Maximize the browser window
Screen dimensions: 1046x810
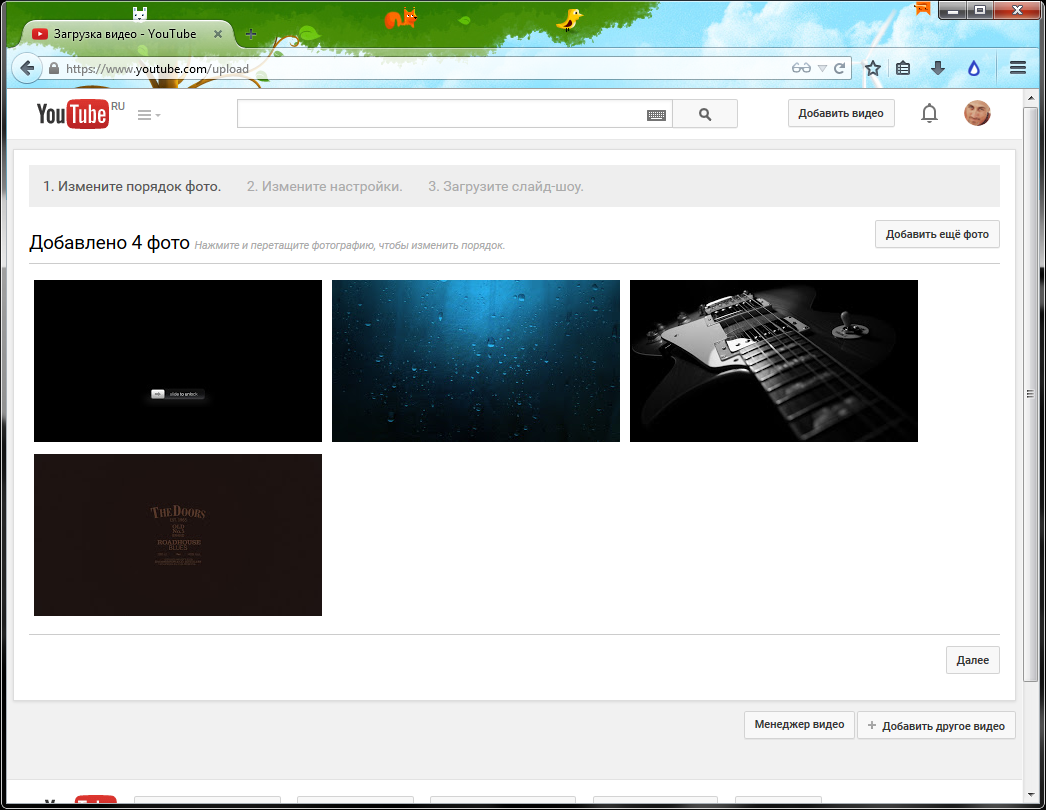979,9
